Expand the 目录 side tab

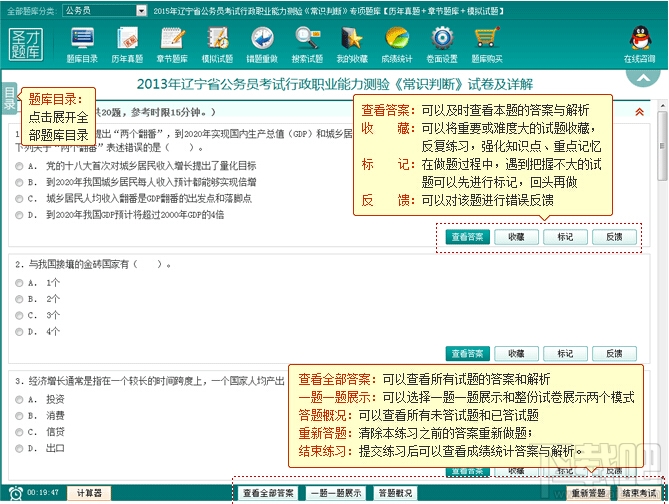[x=9, y=98]
